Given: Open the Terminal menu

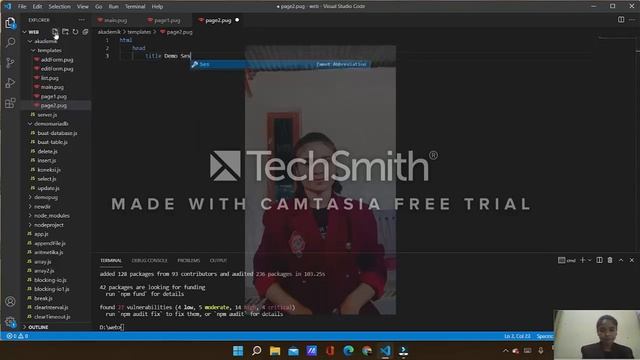Looking at the screenshot, I should (x=135, y=7).
